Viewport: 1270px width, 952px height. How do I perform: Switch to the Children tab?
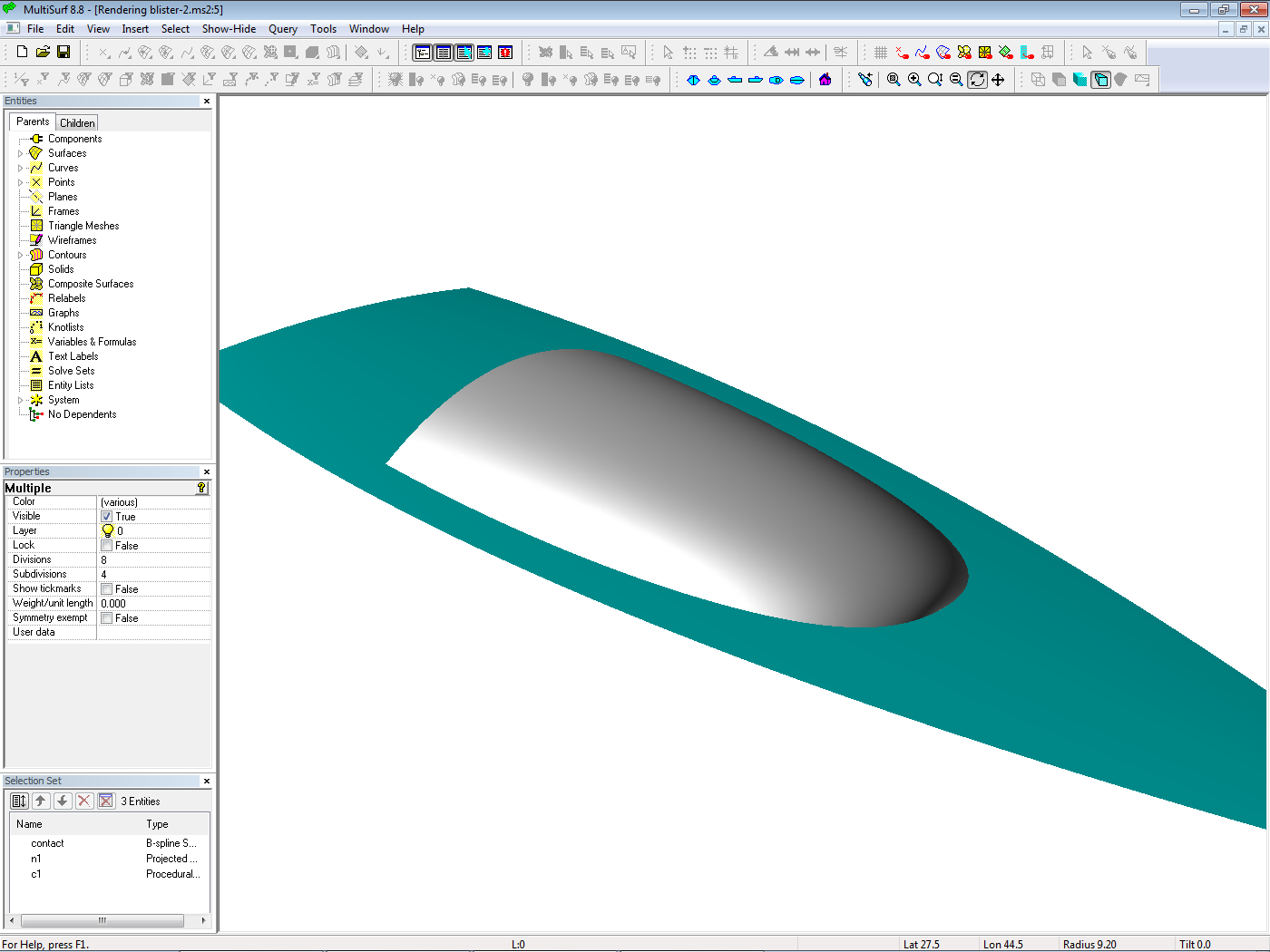77,123
